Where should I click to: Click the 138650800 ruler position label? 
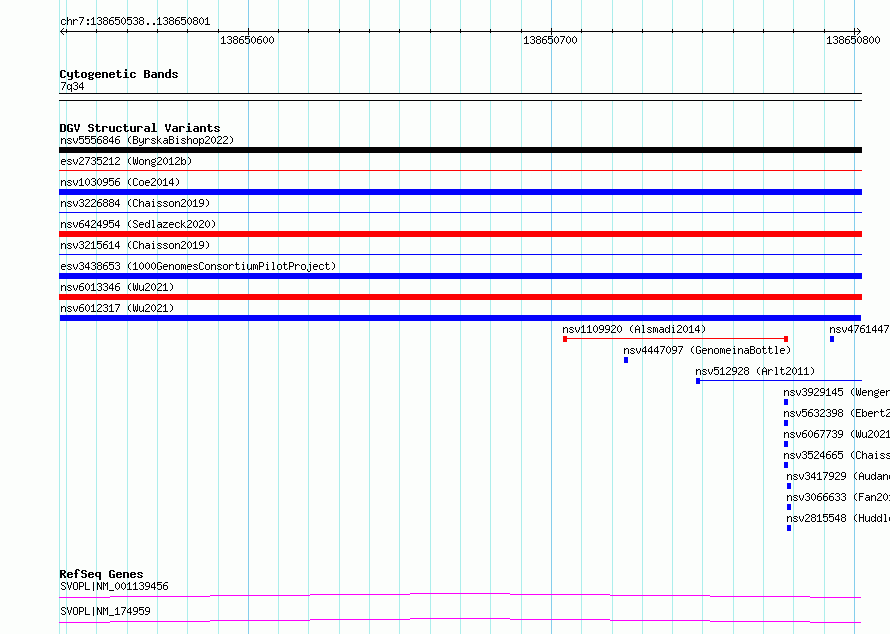click(x=853, y=40)
